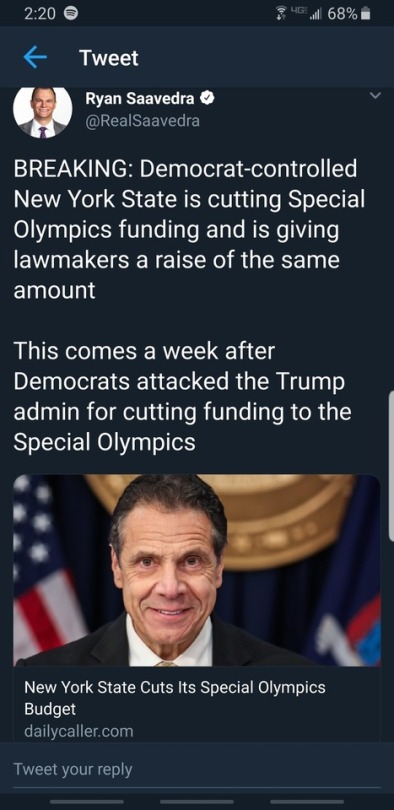Tap the battery icon in status bar

point(366,14)
